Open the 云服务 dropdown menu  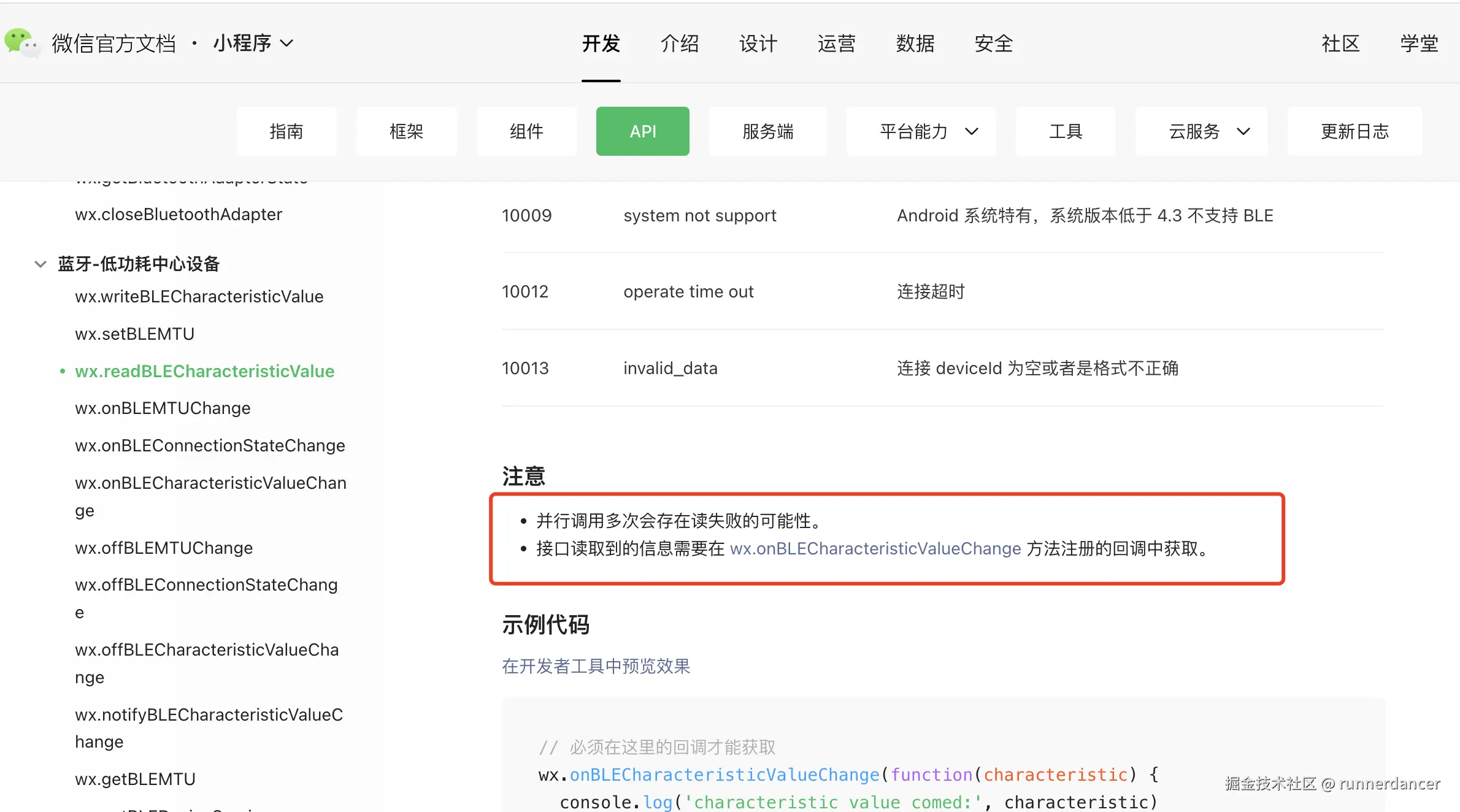point(1201,131)
